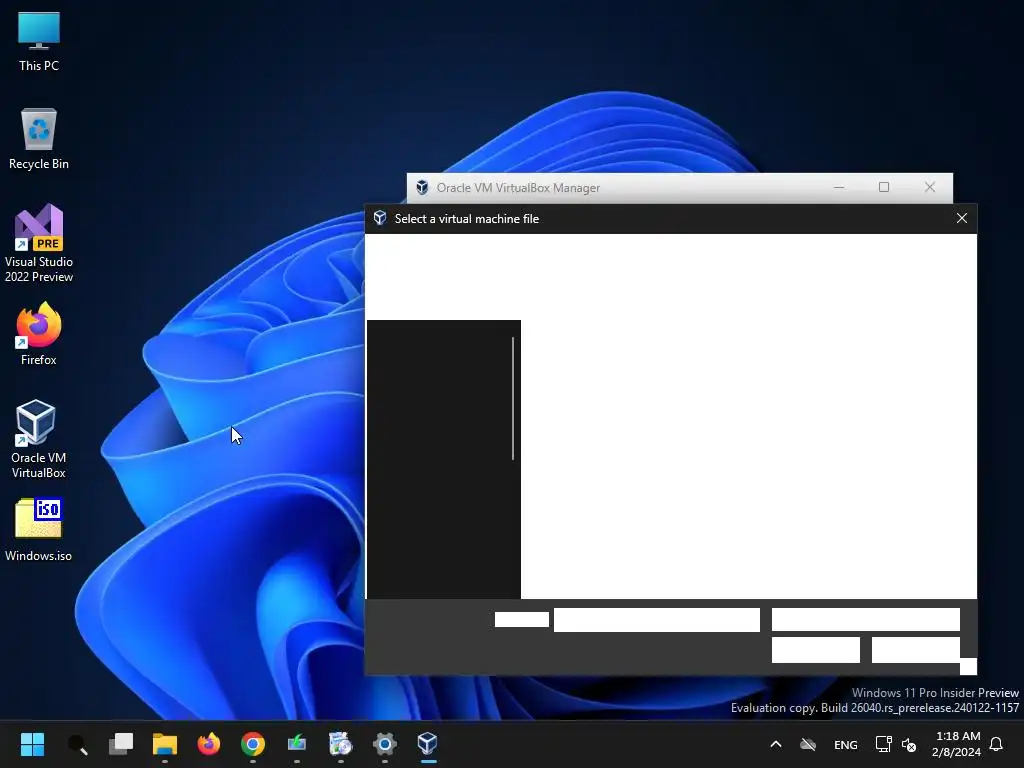Open the notifications bell
The height and width of the screenshot is (768, 1024).
click(x=997, y=744)
